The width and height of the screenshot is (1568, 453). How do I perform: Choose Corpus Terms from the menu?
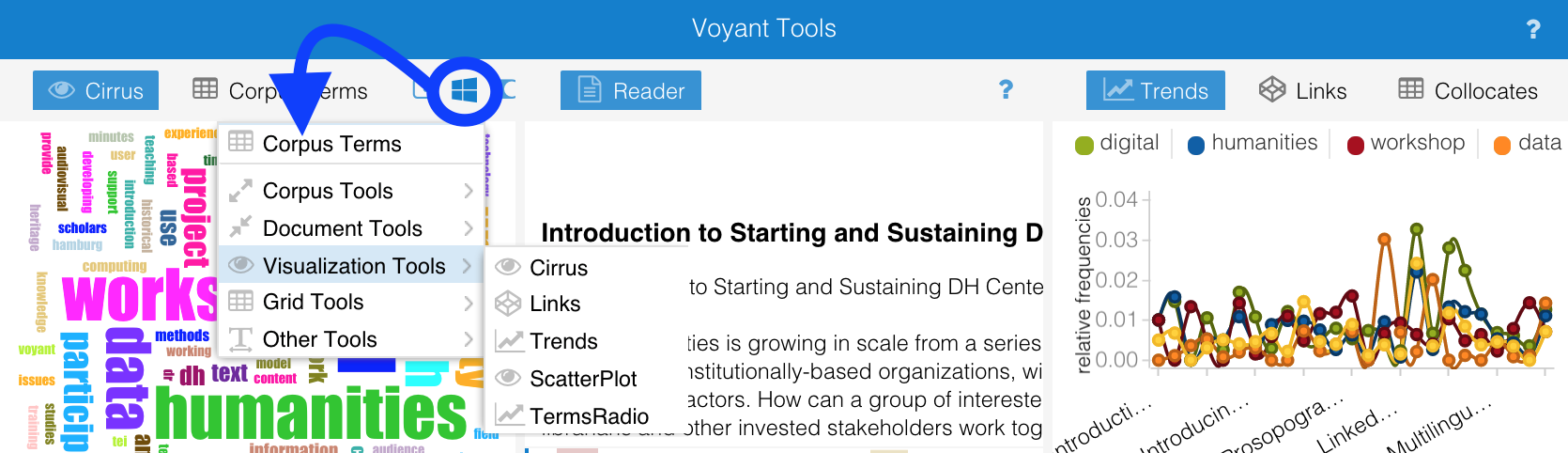pos(331,144)
